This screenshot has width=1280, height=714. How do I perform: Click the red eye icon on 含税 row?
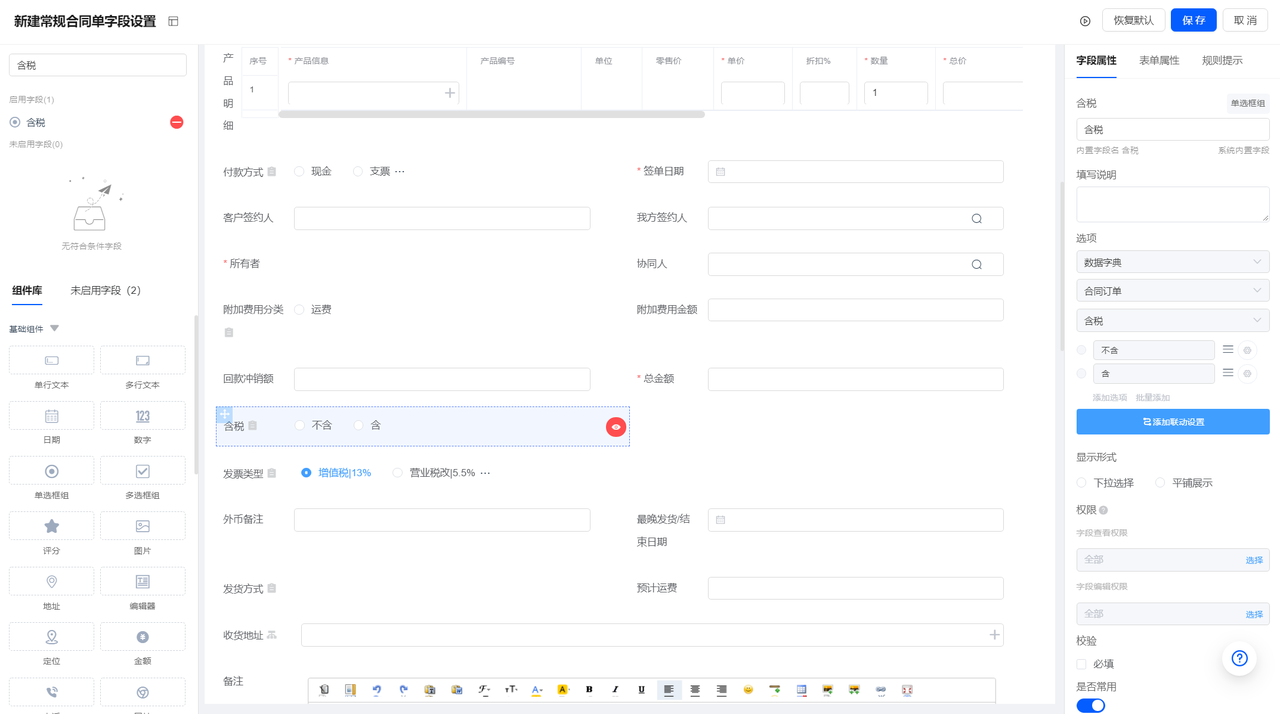coord(616,427)
